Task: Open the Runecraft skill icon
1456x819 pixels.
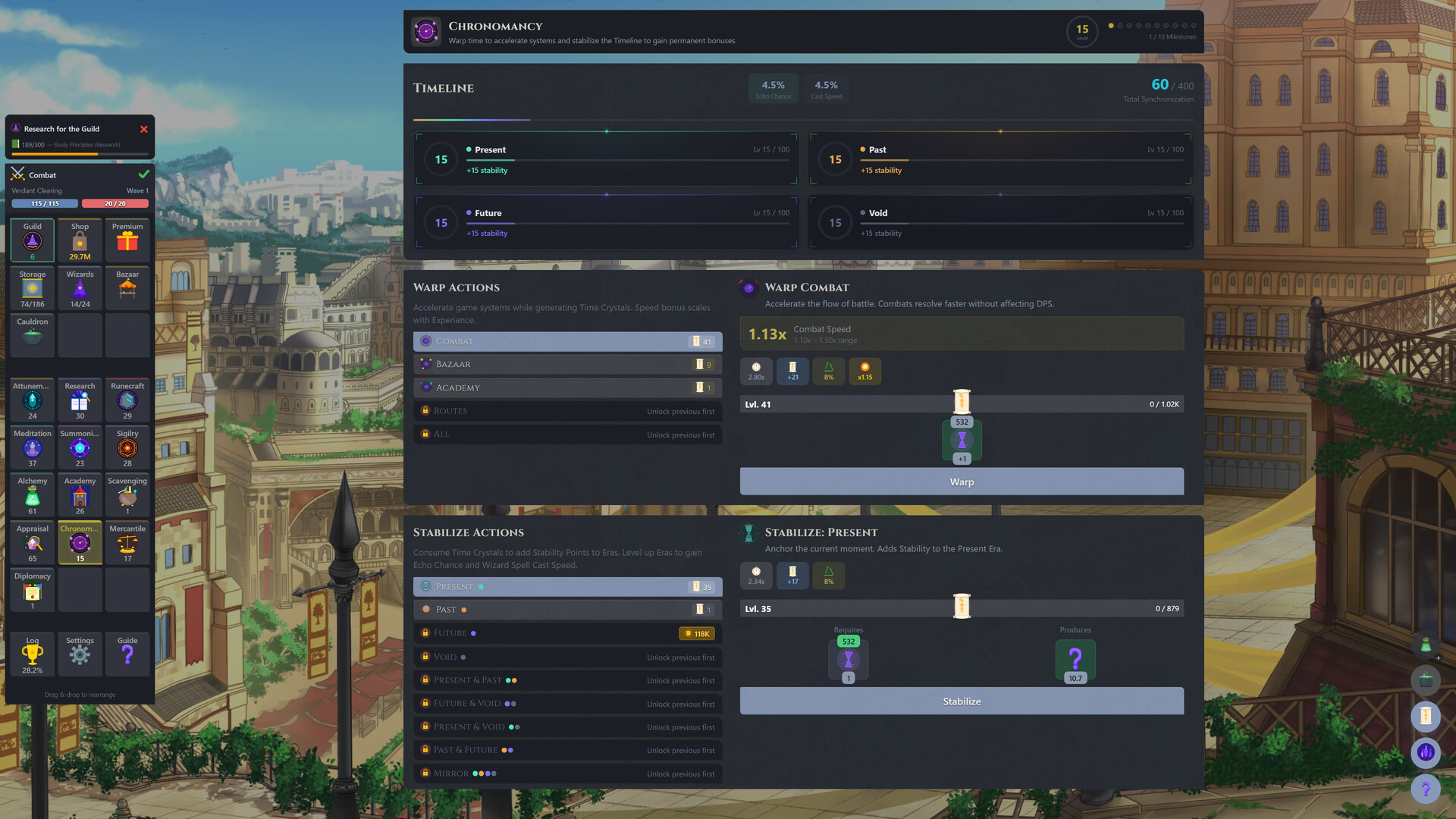Action: click(x=127, y=400)
